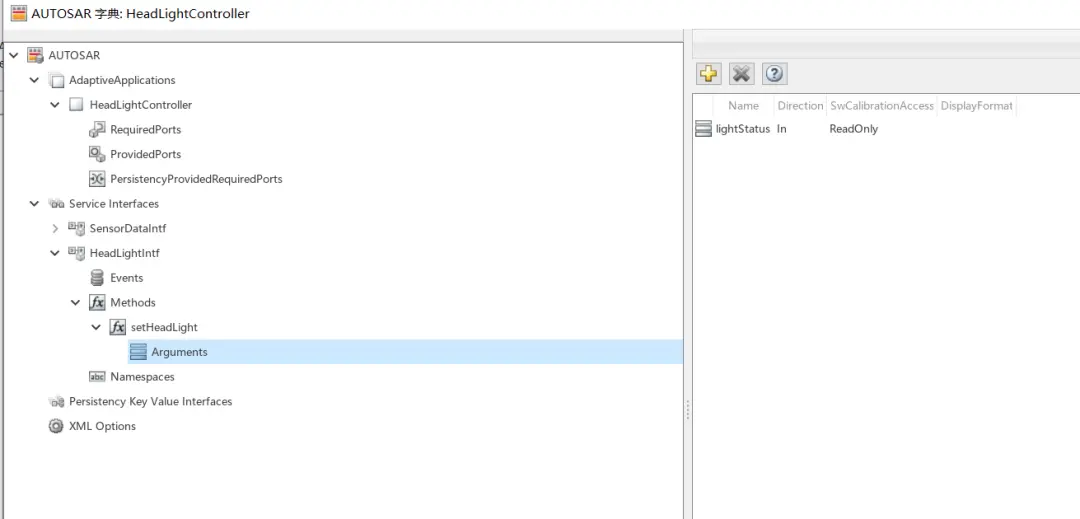1080x519 pixels.
Task: Click the In direction cell
Action: click(x=782, y=129)
